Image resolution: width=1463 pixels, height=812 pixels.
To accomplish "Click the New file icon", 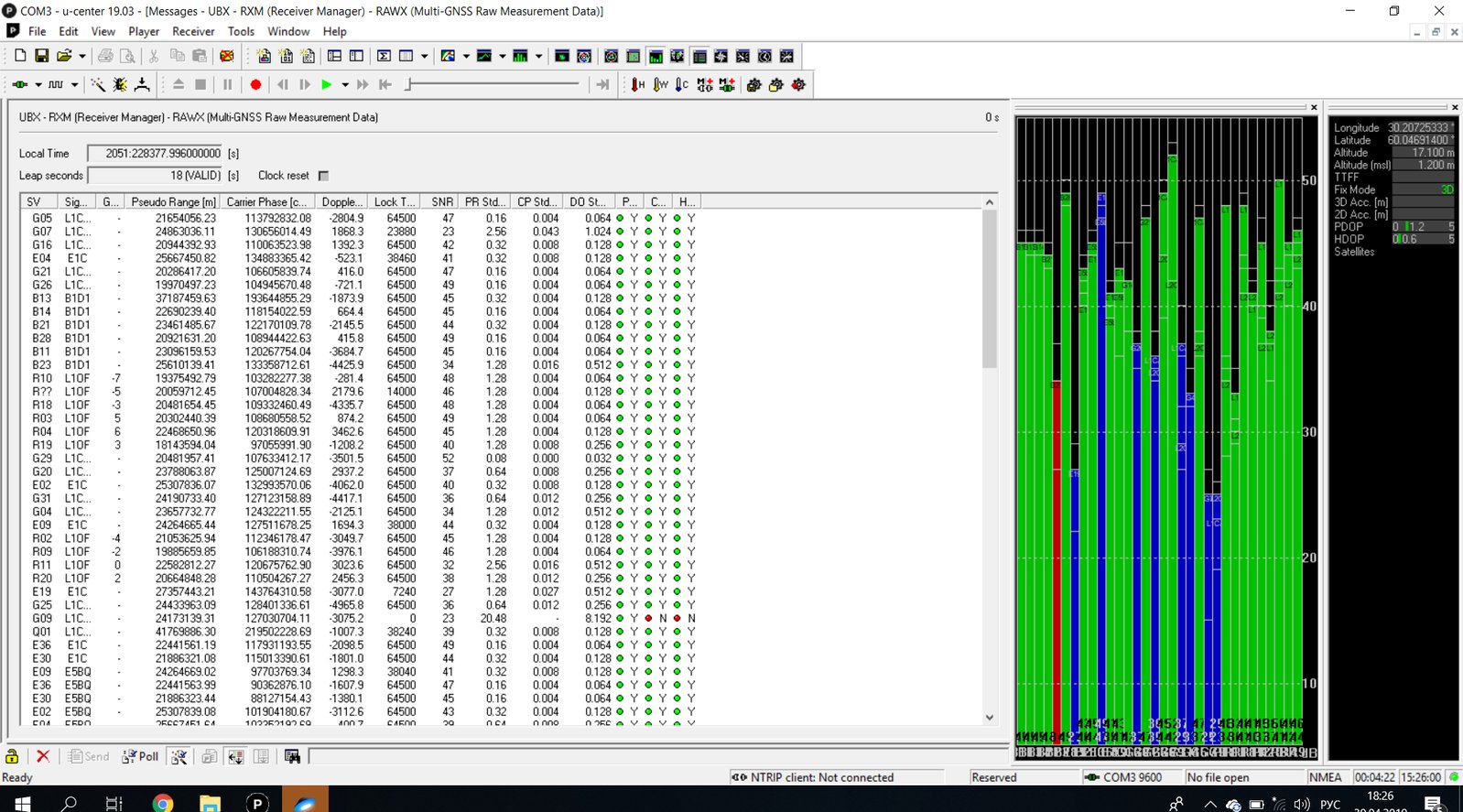I will [20, 56].
